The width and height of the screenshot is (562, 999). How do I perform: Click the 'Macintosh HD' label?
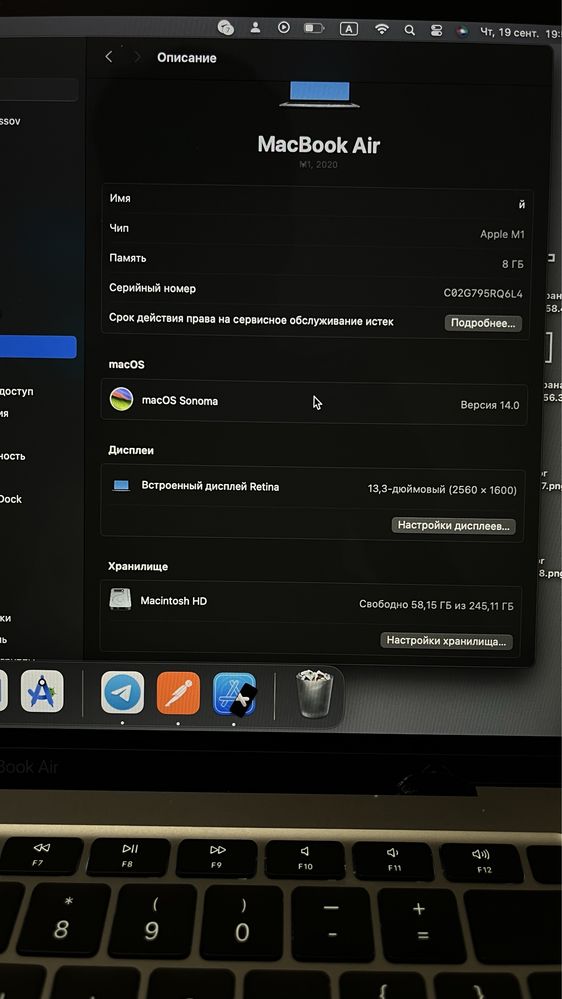(173, 601)
